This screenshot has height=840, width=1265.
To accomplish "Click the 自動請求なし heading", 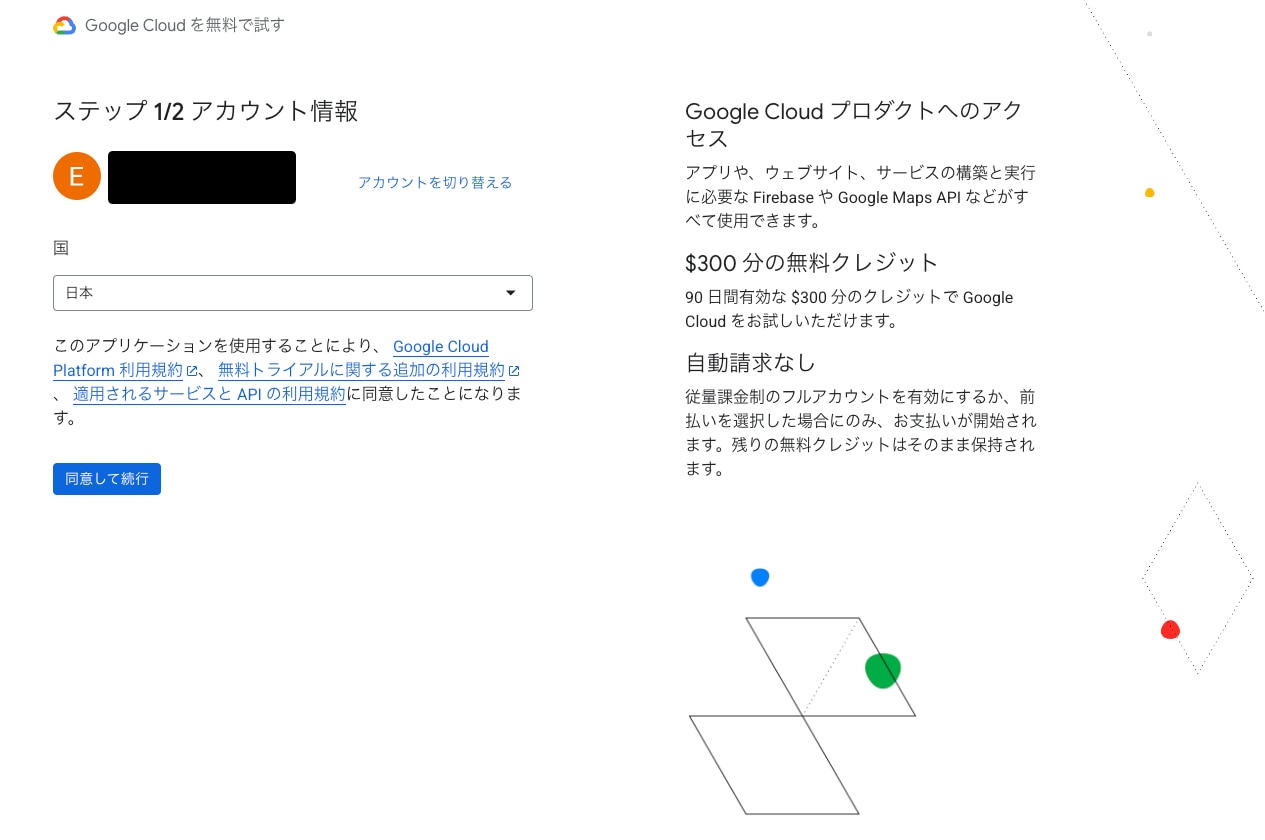I will (x=750, y=362).
